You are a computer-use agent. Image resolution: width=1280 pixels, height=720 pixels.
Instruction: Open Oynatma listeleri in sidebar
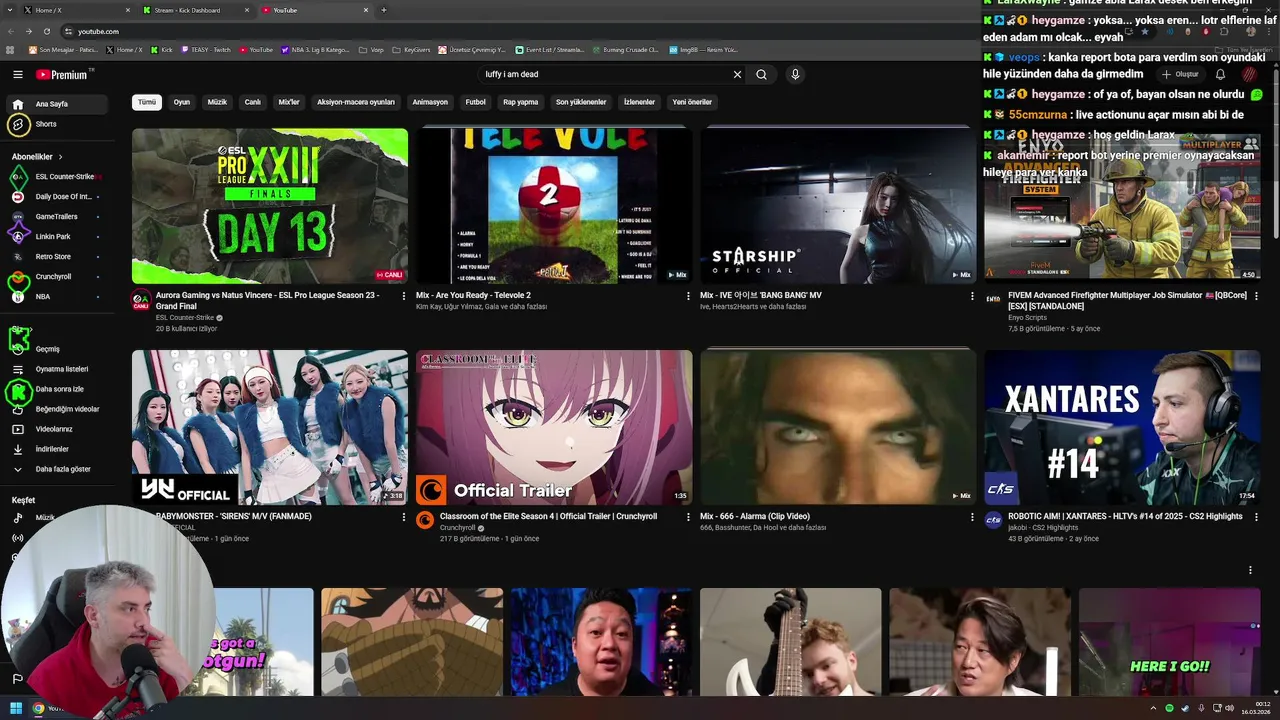[x=58, y=369]
